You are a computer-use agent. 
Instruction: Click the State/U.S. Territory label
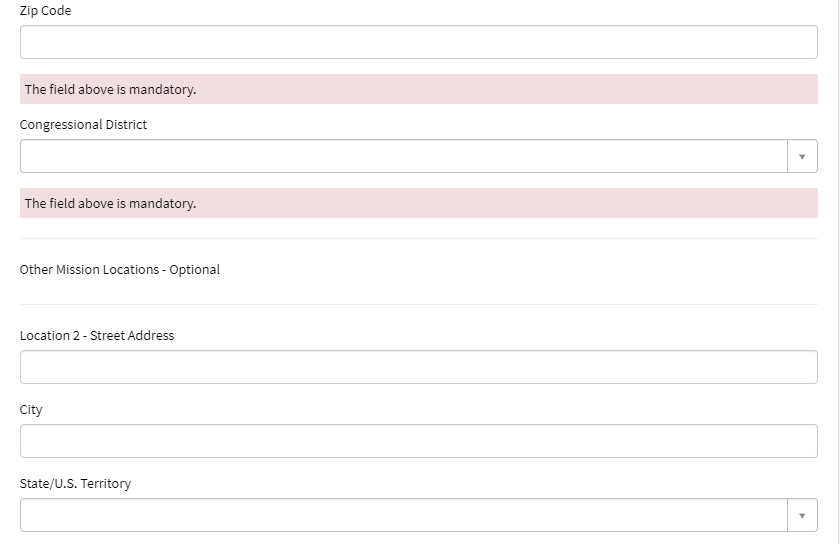click(x=75, y=484)
